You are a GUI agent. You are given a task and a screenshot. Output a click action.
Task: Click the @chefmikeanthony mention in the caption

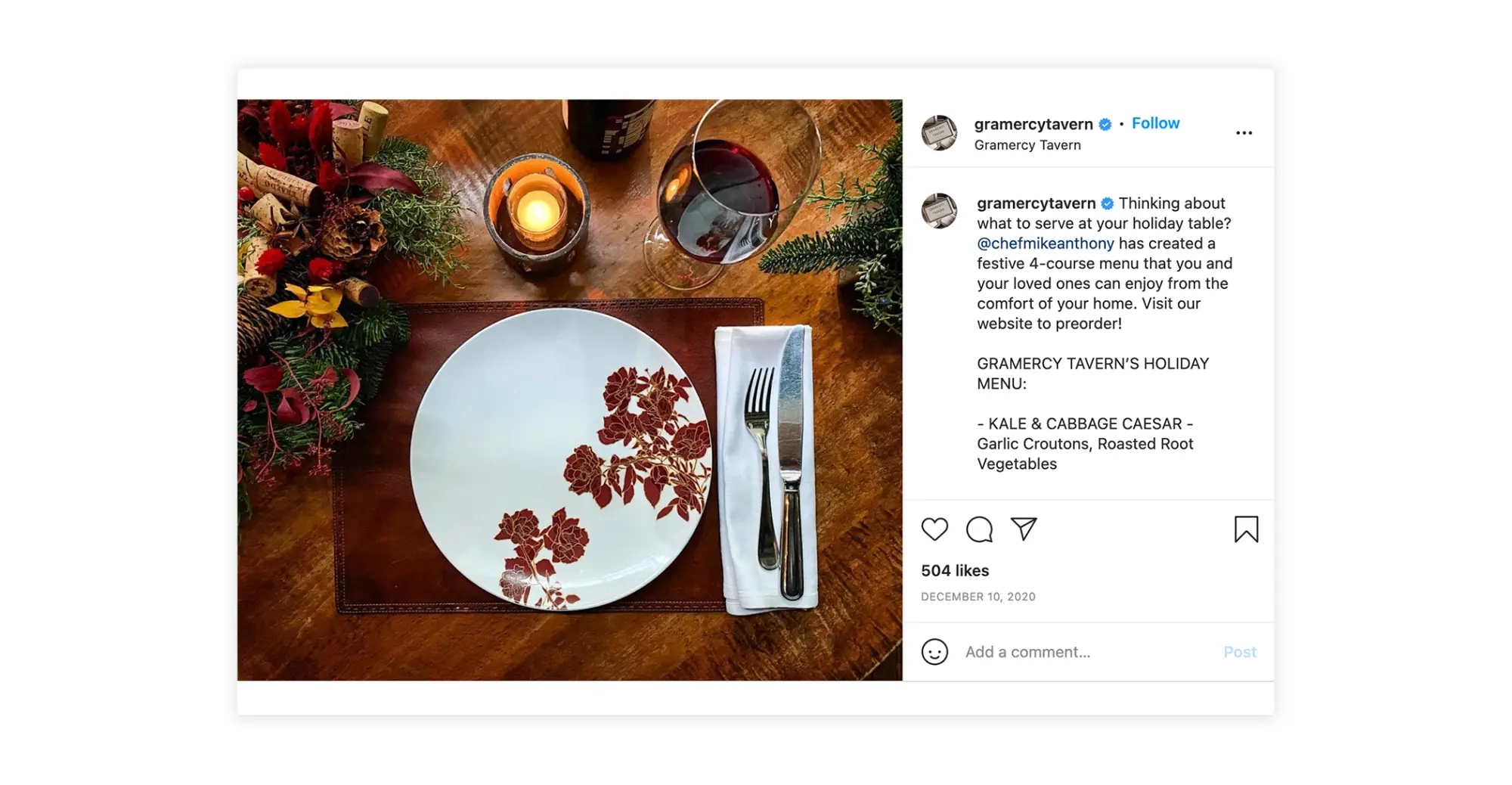click(x=1045, y=243)
